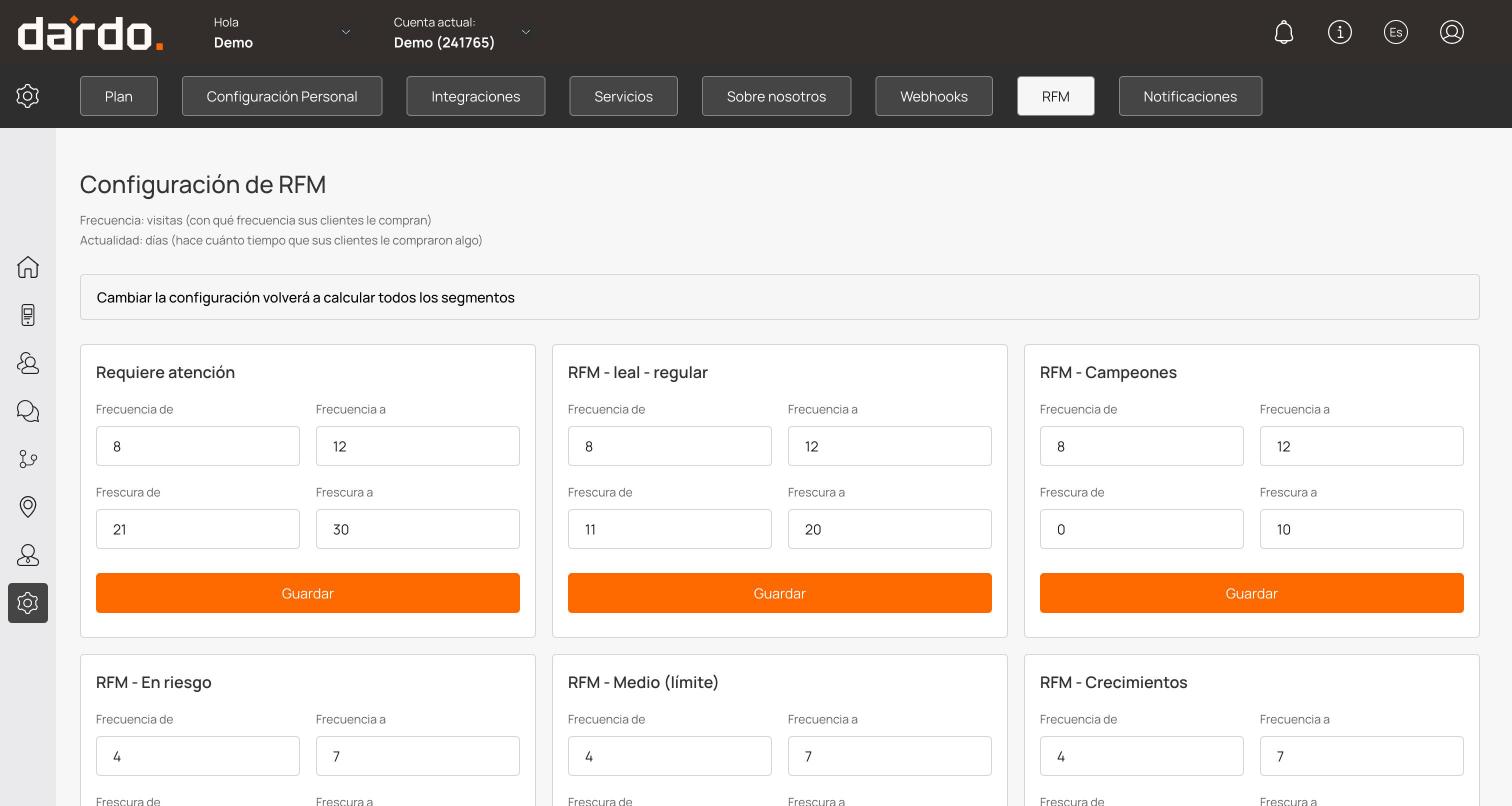Focus Frecuencia a field in RFM - En riesgo
1512x806 pixels.
(x=418, y=756)
